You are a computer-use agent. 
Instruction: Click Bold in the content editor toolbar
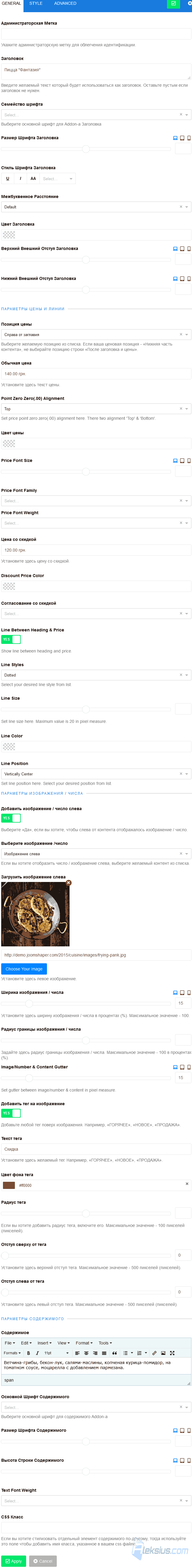pyautogui.click(x=28, y=1353)
